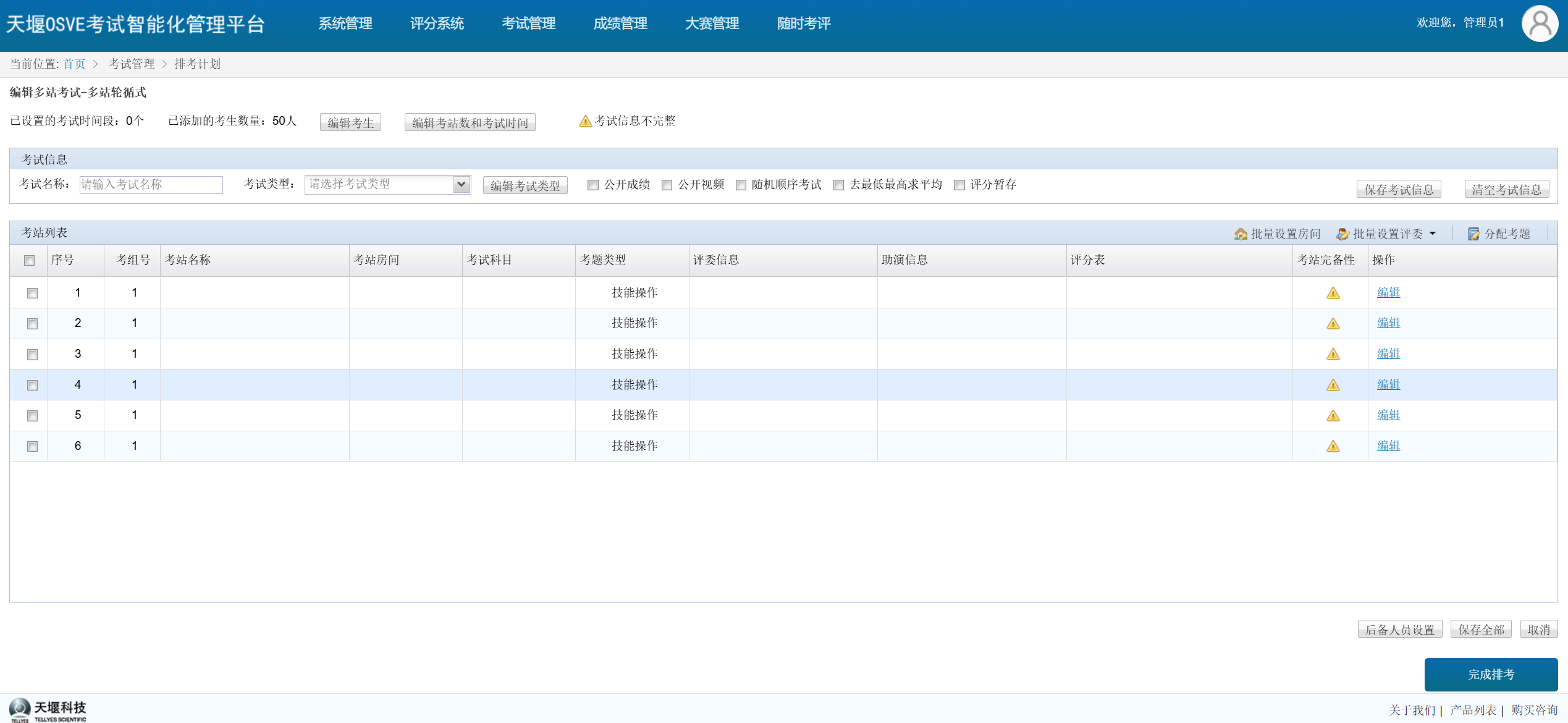Check the checkbox for station row 6
The image size is (1568, 723).
point(32,446)
